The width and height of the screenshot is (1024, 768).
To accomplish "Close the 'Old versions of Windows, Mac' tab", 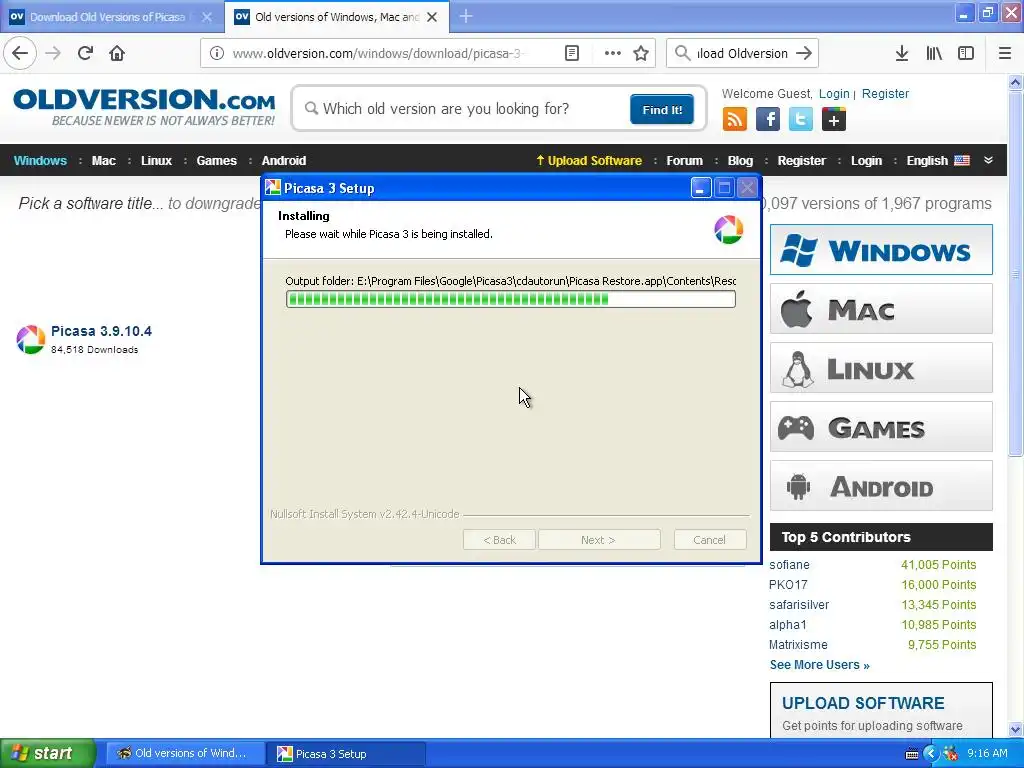I will coord(432,17).
